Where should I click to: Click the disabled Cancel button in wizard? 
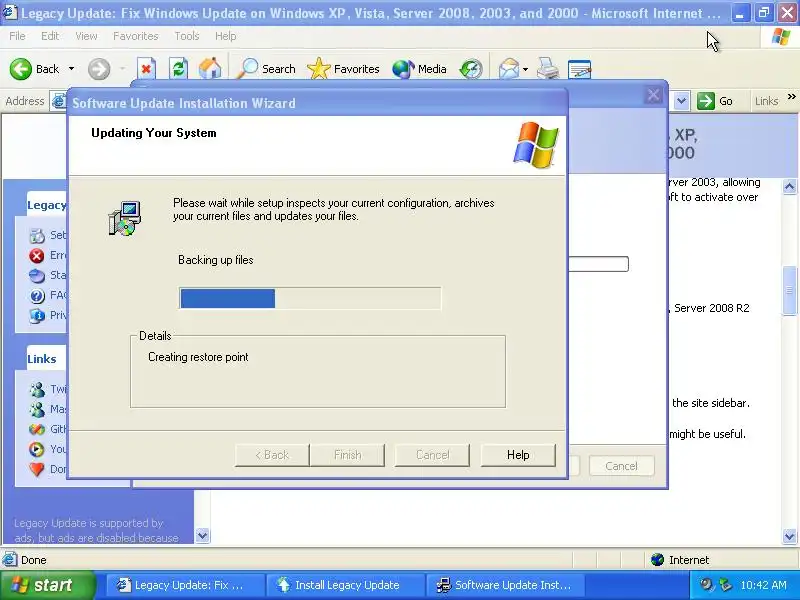pyautogui.click(x=432, y=455)
